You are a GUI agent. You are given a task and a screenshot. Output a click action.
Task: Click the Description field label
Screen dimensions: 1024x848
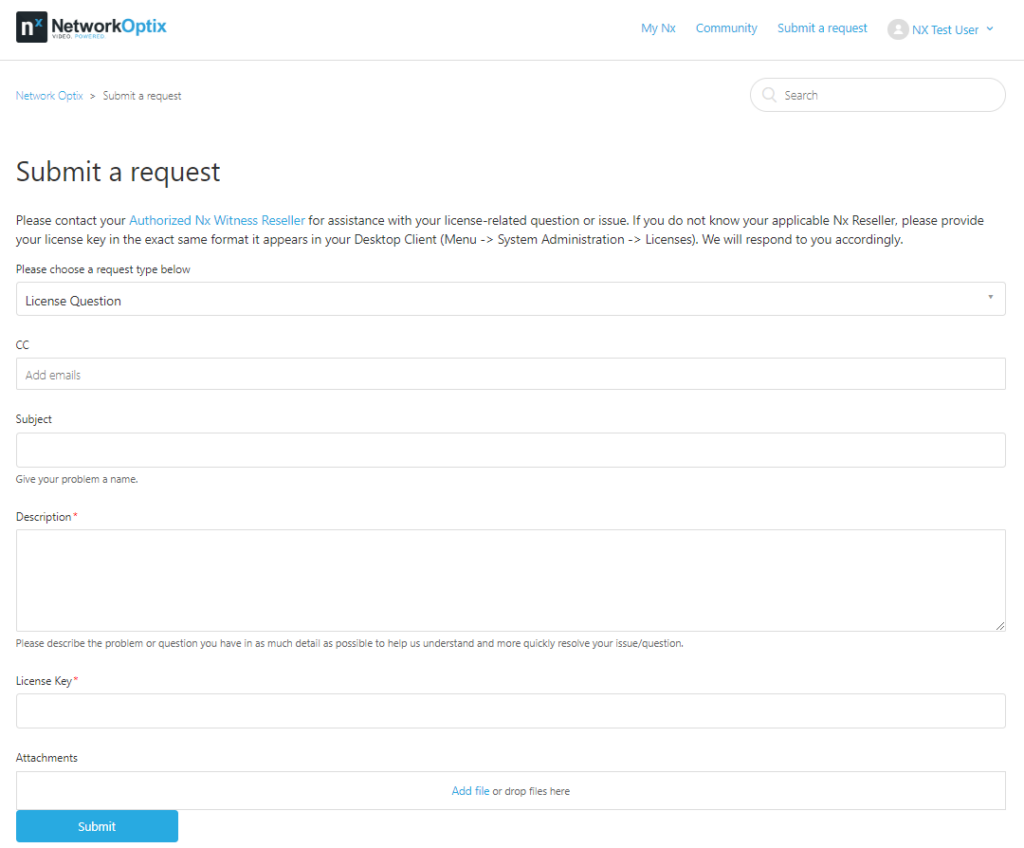[x=43, y=517]
